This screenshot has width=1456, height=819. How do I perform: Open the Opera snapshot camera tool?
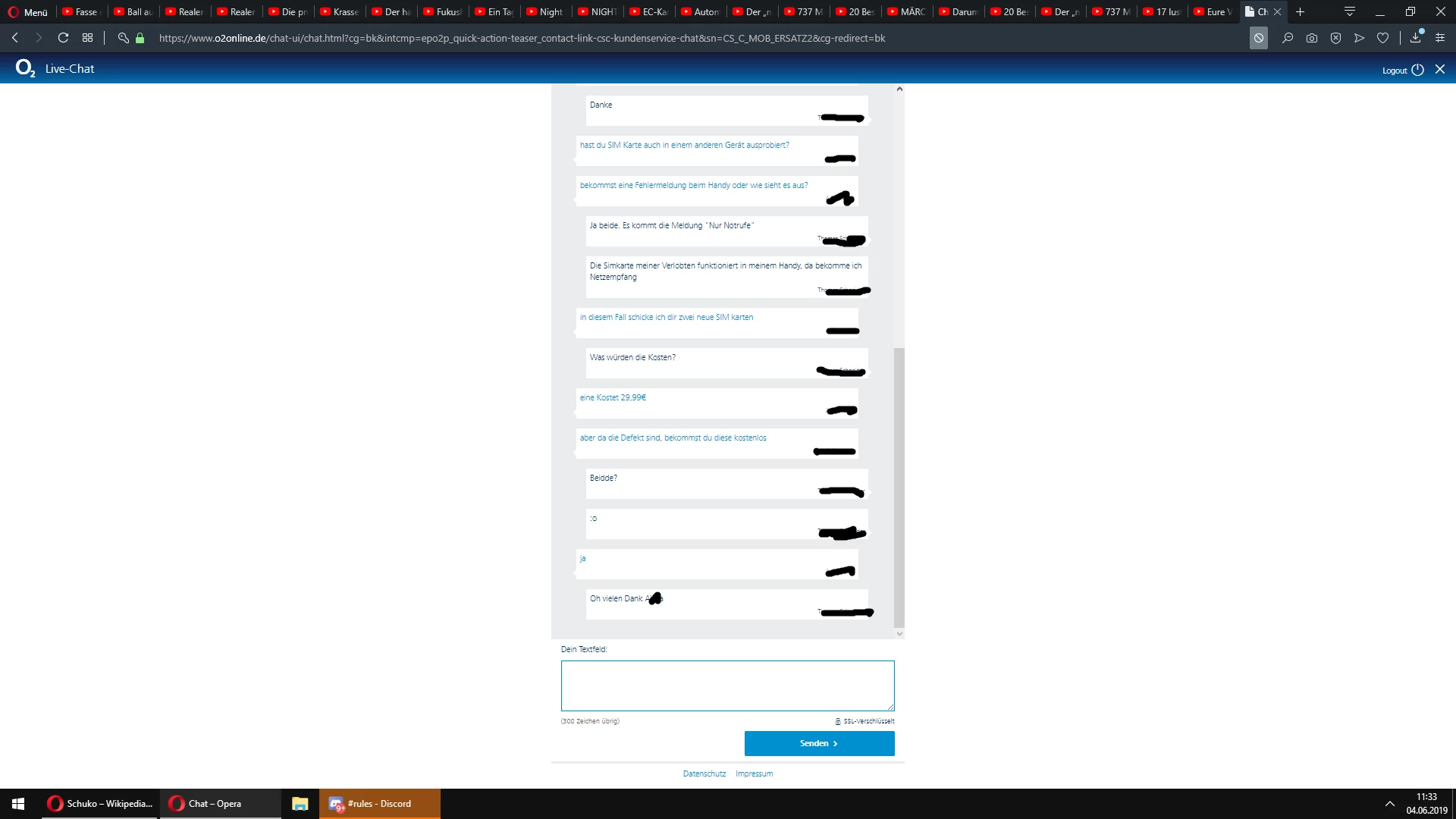pyautogui.click(x=1312, y=38)
